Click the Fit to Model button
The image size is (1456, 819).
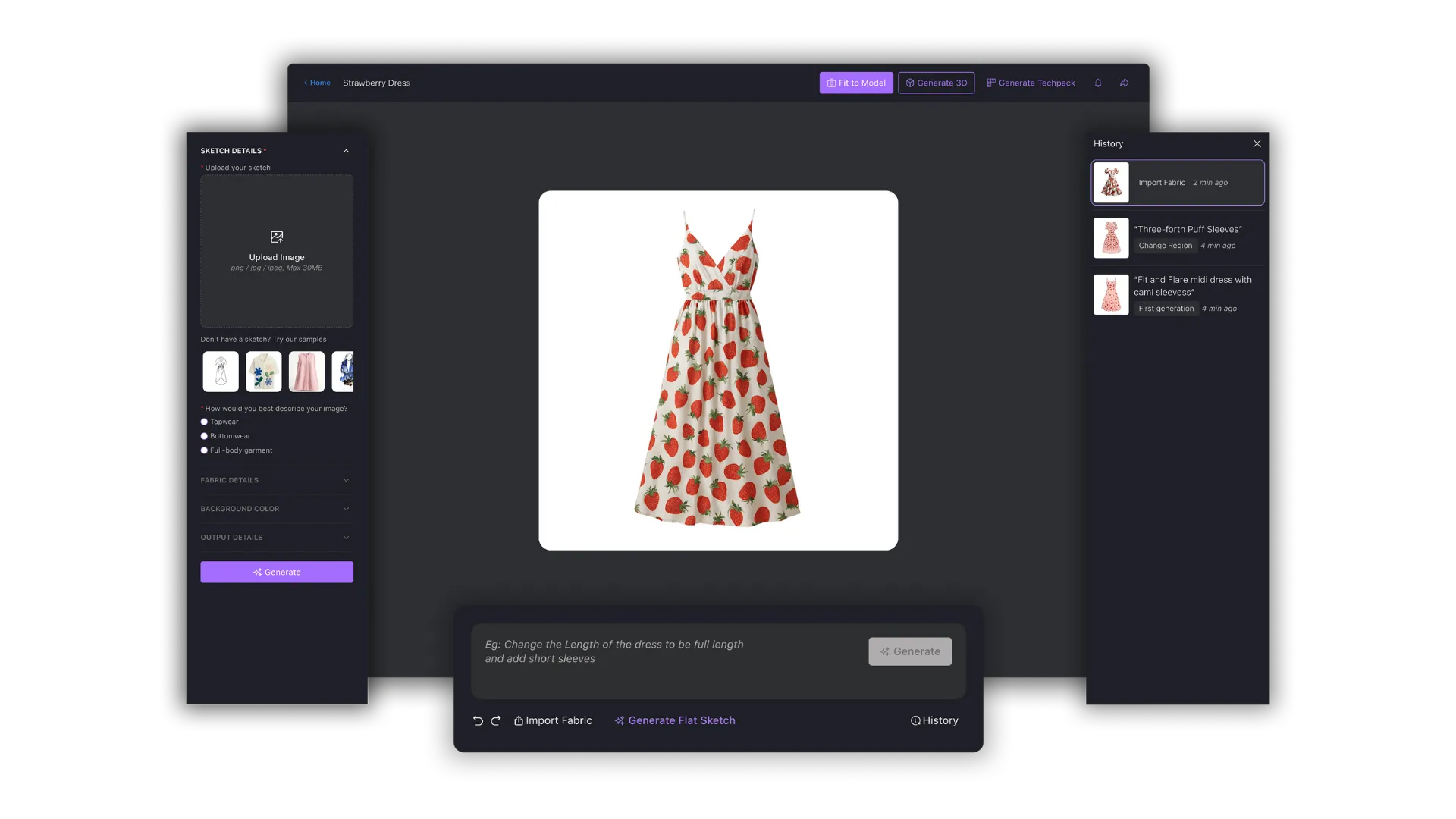[x=855, y=83]
